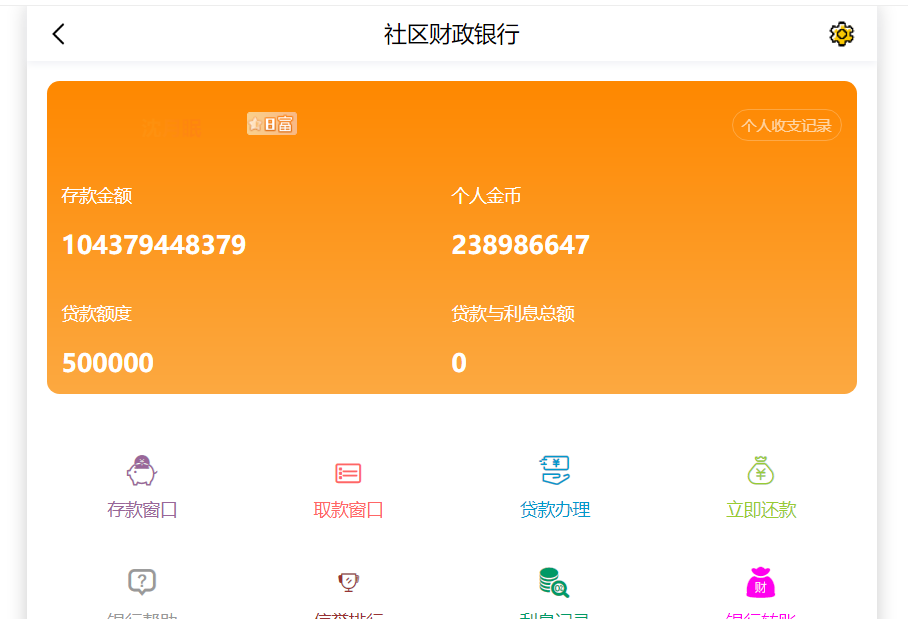Image resolution: width=908 pixels, height=619 pixels.
Task: Click the loan processing hand-money icon
Action: point(554,470)
